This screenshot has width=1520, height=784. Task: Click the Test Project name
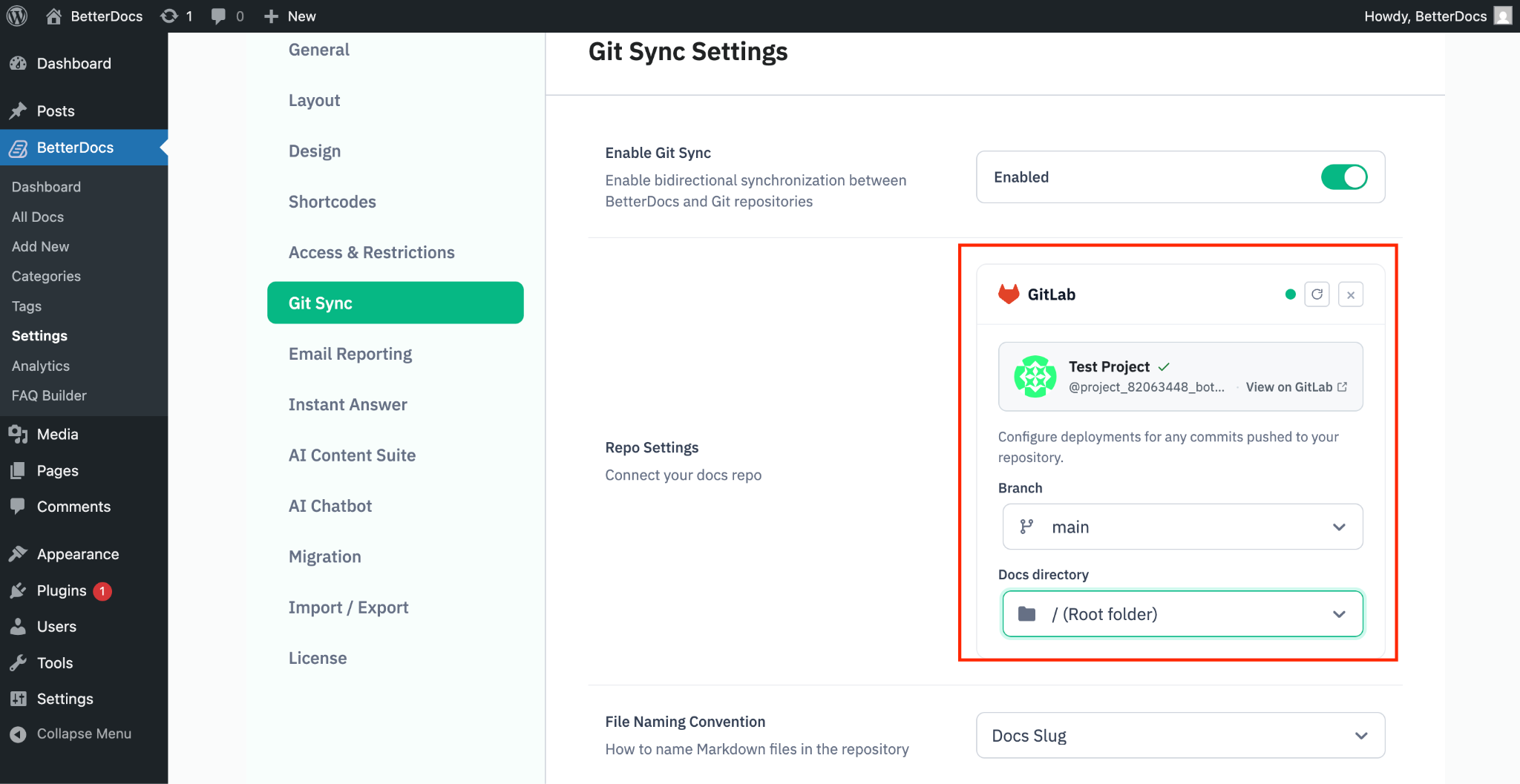1109,366
